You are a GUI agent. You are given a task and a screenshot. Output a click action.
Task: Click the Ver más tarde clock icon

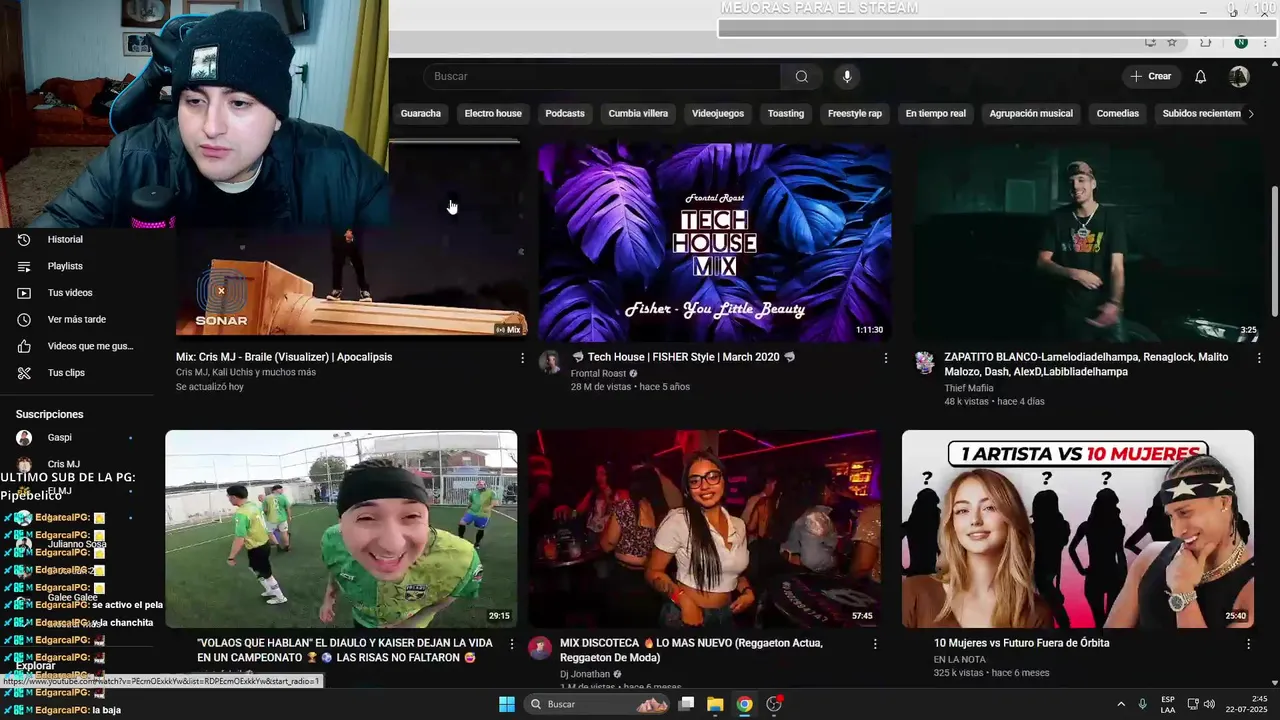24,320
